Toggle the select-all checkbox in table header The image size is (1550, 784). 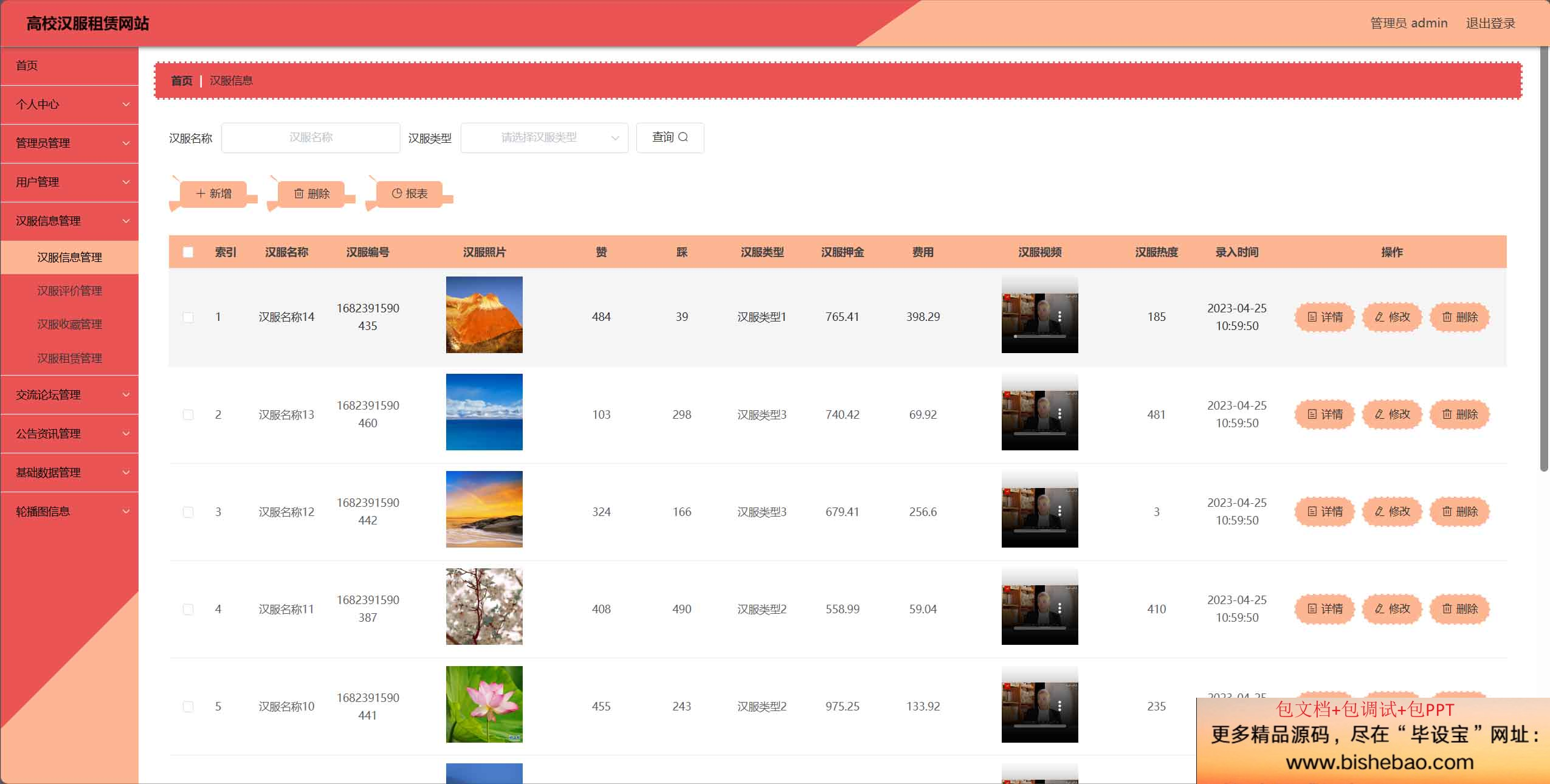point(188,252)
